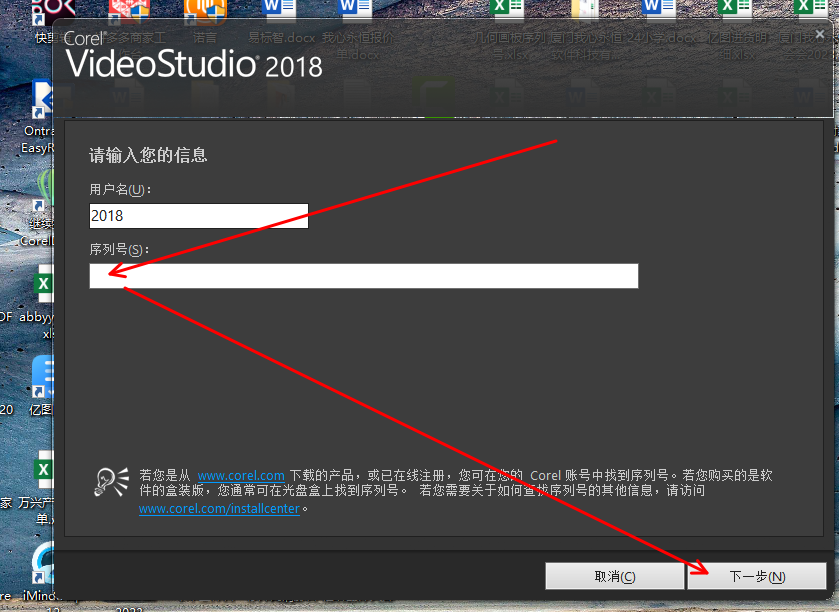The width and height of the screenshot is (839, 612).
Task: Select the abbyy xlsx Excel desktop icon
Action: pos(43,284)
